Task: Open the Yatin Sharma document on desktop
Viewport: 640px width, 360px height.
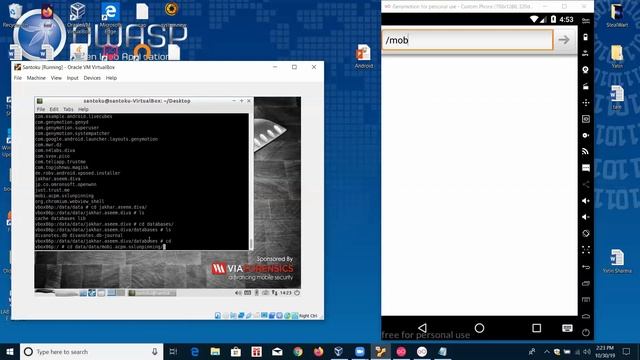Action: click(x=617, y=261)
